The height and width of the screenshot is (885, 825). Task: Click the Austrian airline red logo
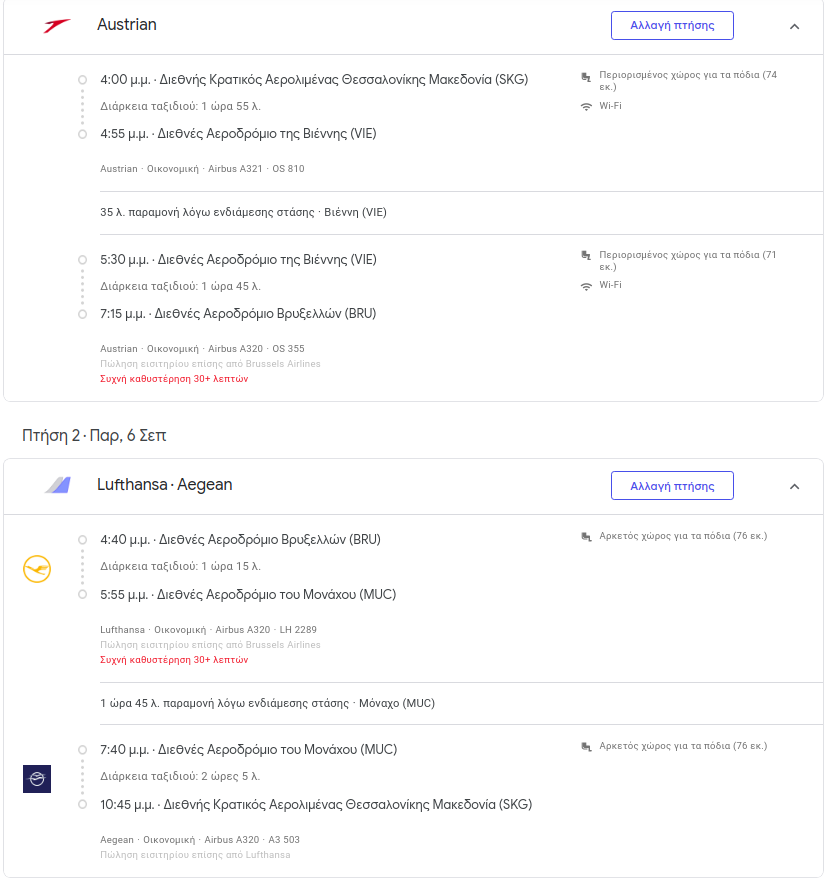click(57, 25)
